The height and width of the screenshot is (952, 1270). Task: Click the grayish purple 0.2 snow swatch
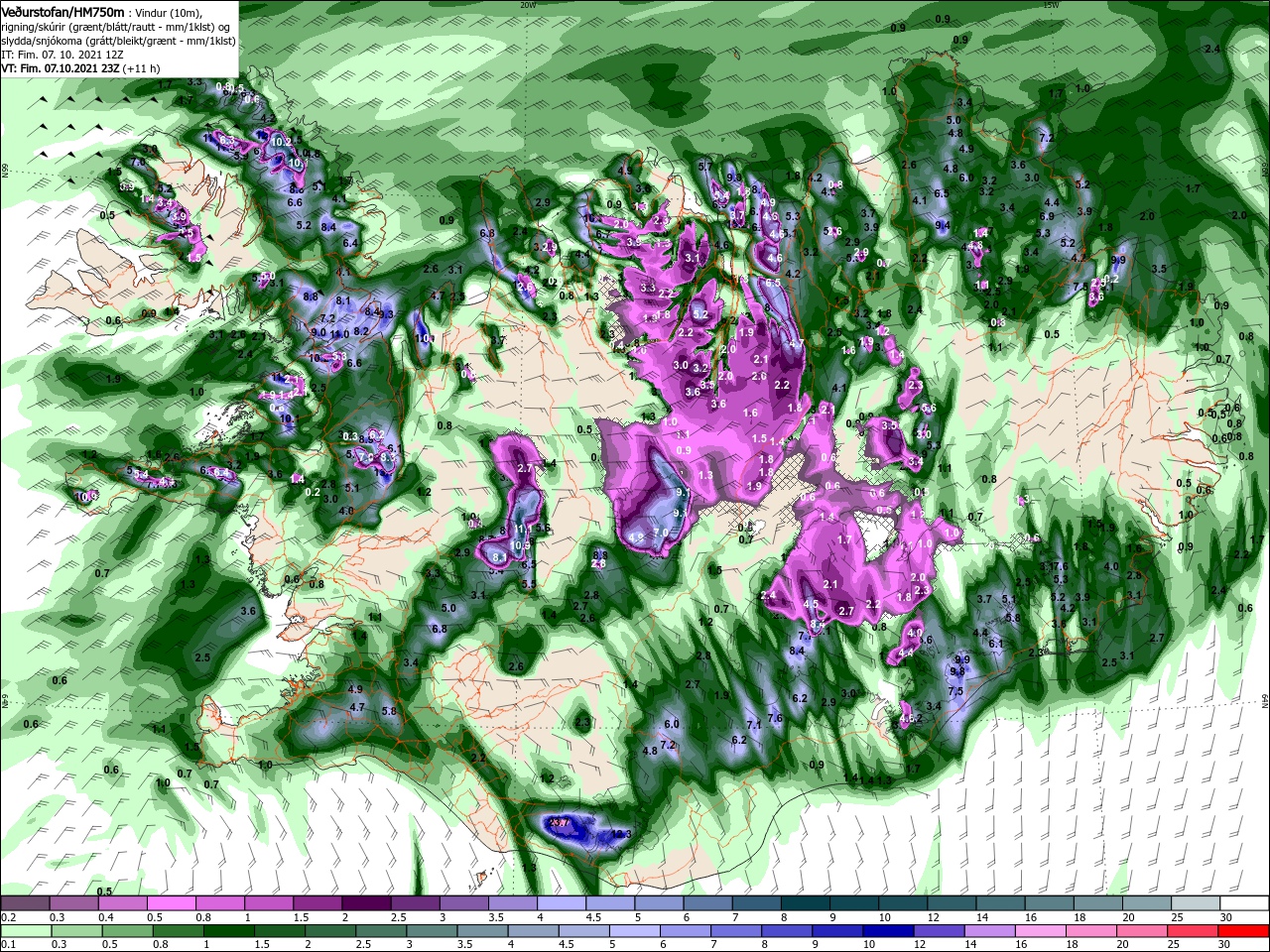(x=25, y=903)
